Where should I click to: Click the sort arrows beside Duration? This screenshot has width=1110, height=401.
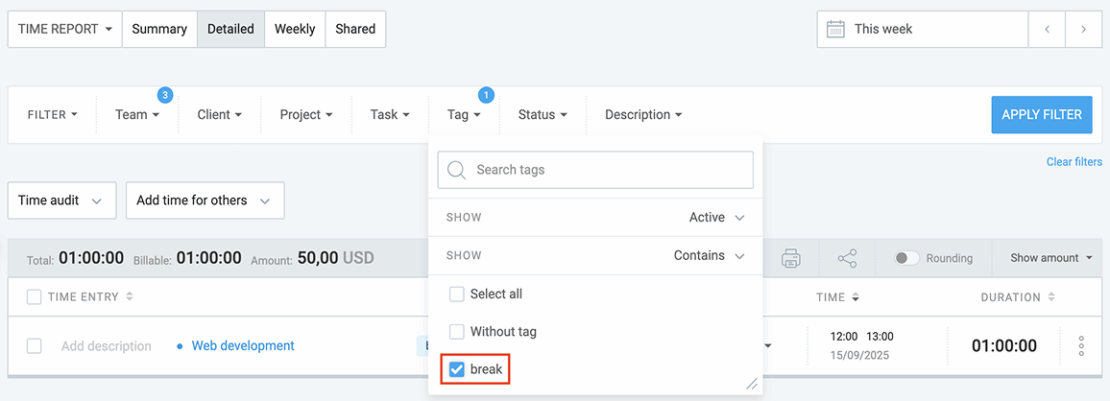pyautogui.click(x=1051, y=297)
